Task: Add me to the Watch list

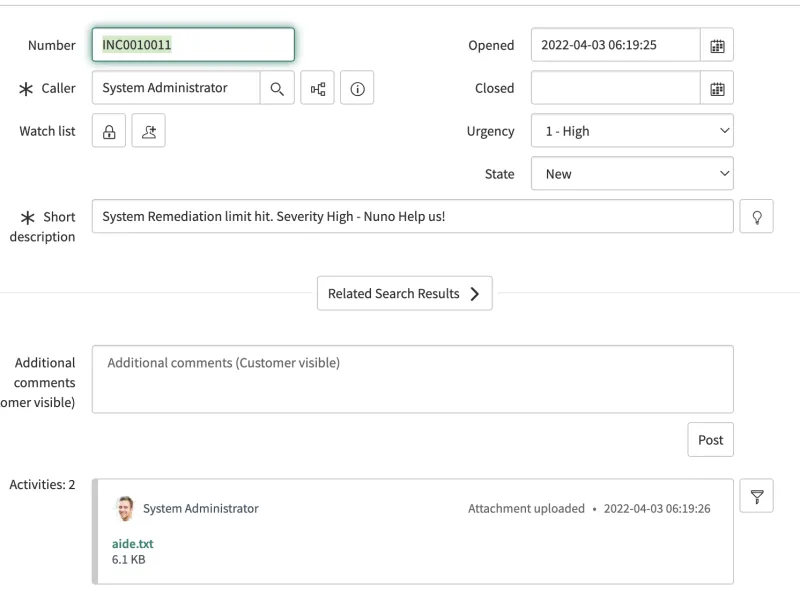Action: click(148, 131)
